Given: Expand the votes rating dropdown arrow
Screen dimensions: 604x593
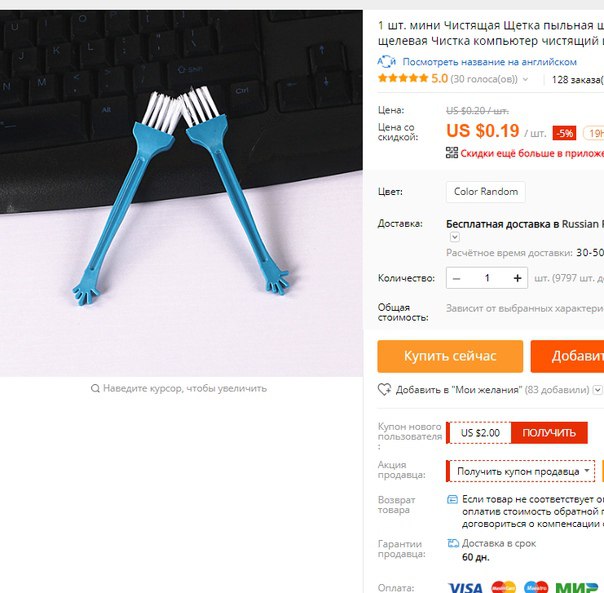Looking at the screenshot, I should click(525, 80).
